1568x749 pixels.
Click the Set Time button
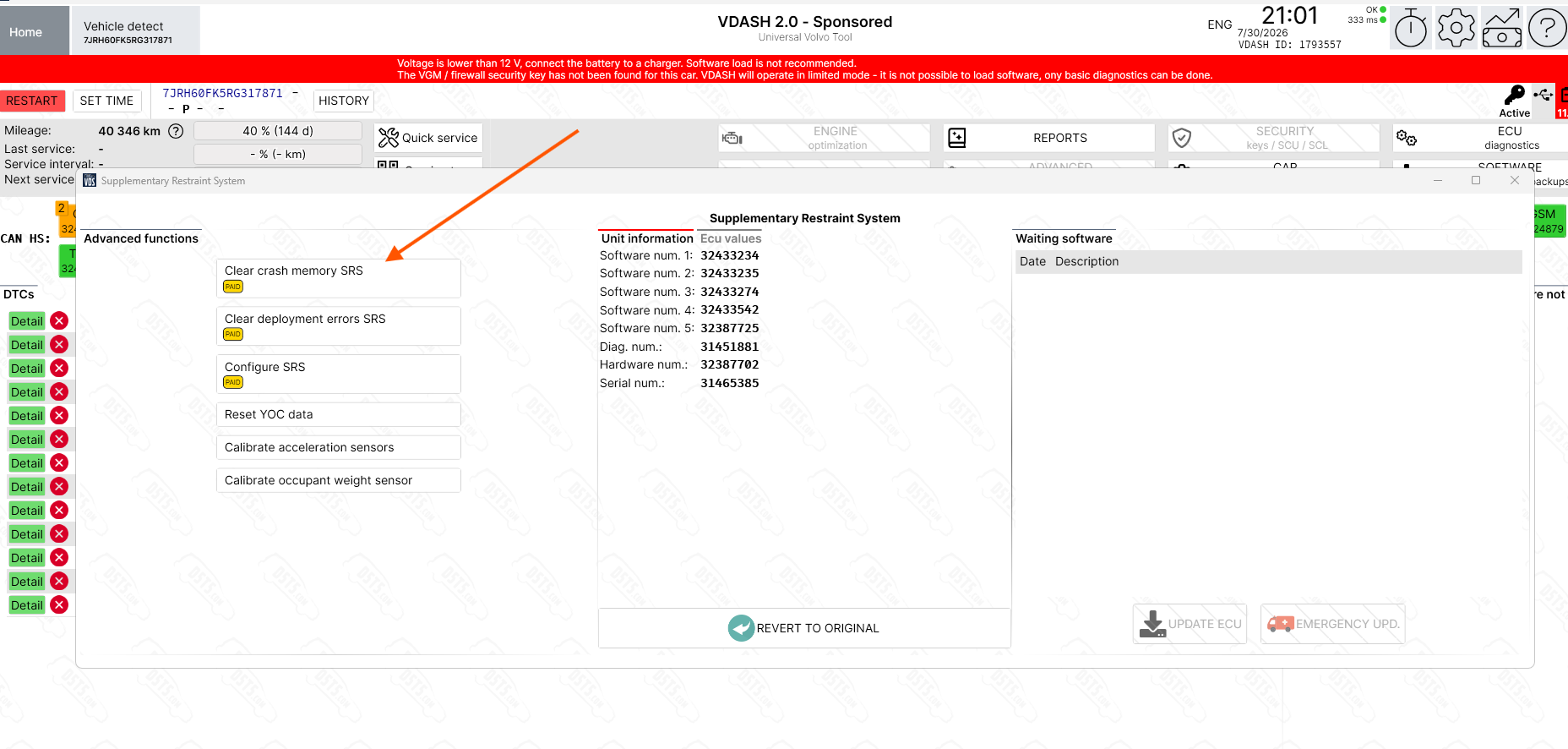pyautogui.click(x=106, y=101)
